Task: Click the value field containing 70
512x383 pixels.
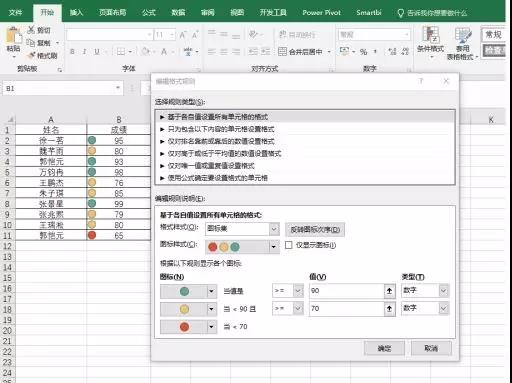Action: [347, 309]
